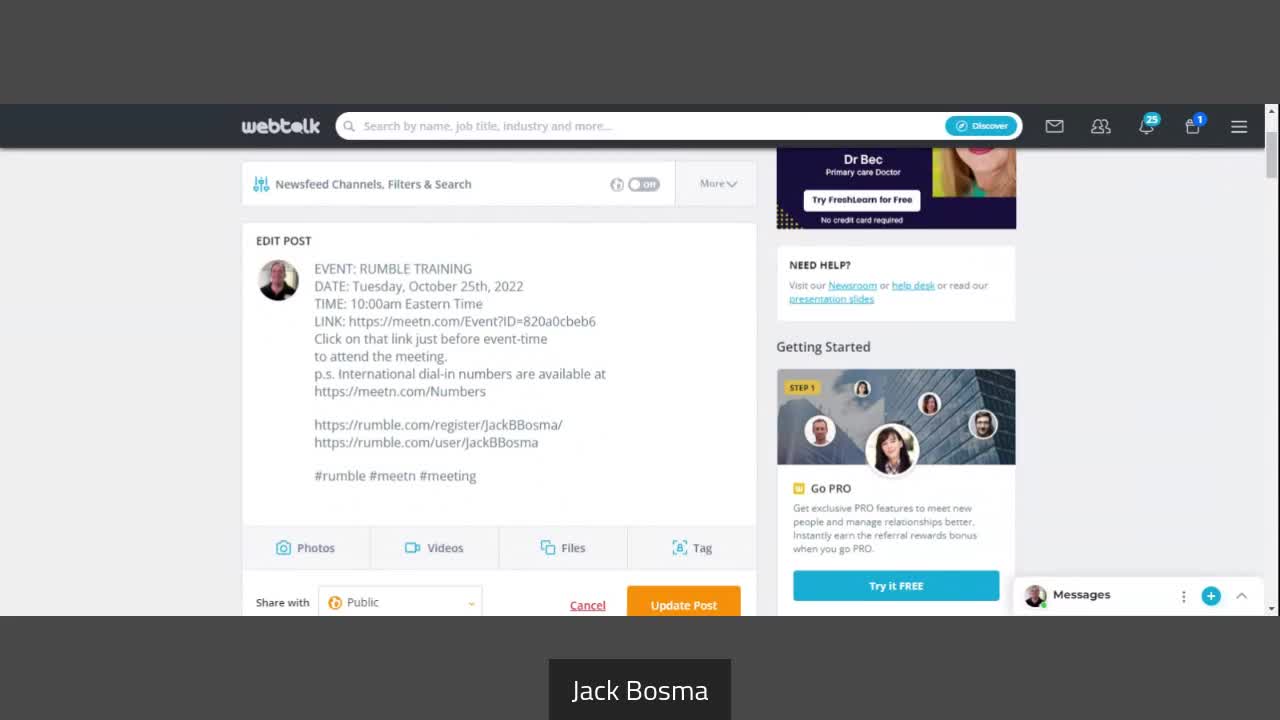Open the shopping bag icon

[x=1192, y=126]
